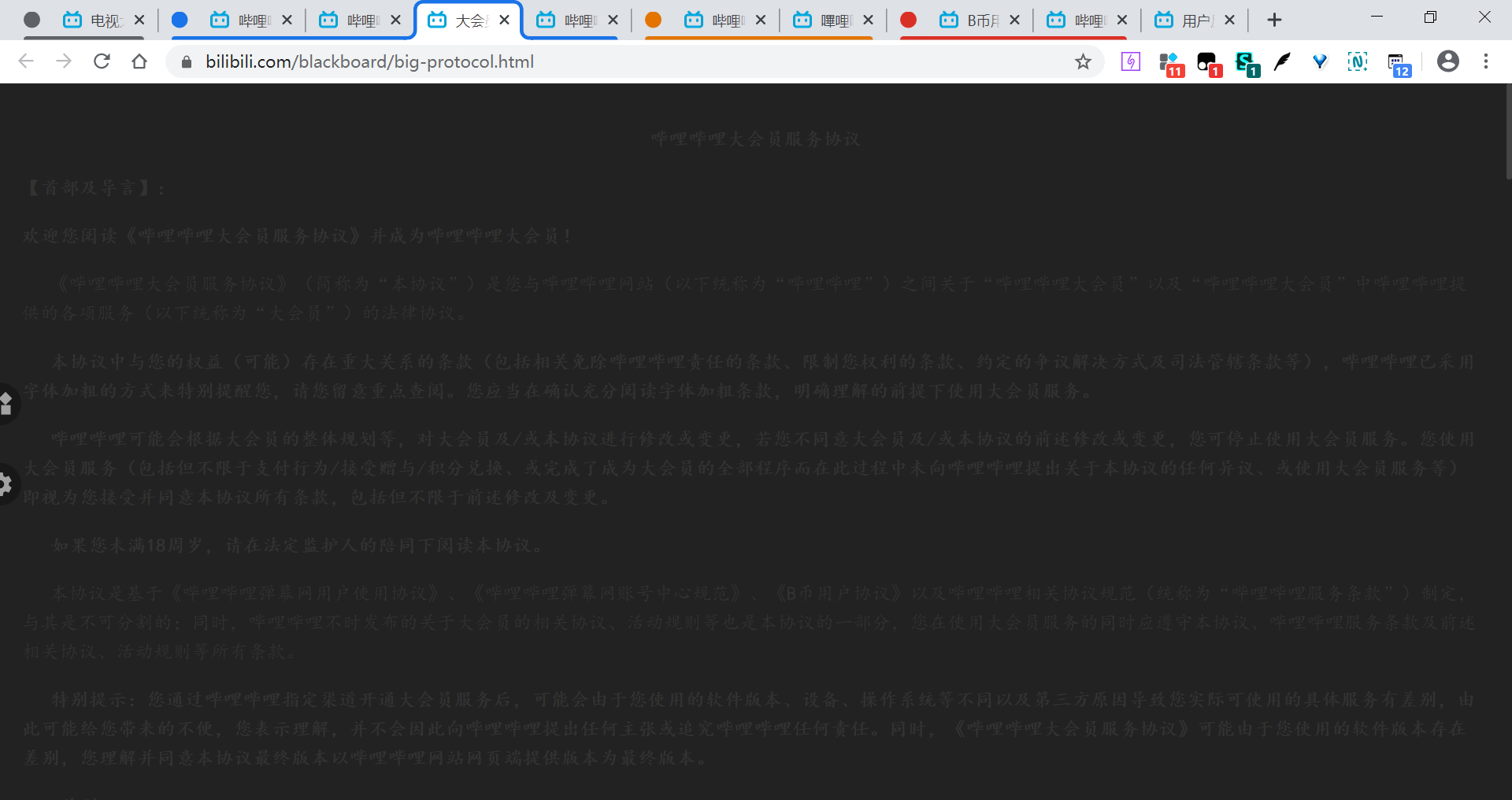This screenshot has width=1512, height=800.
Task: Open the Dark Reader extension icon
Action: point(1130,61)
